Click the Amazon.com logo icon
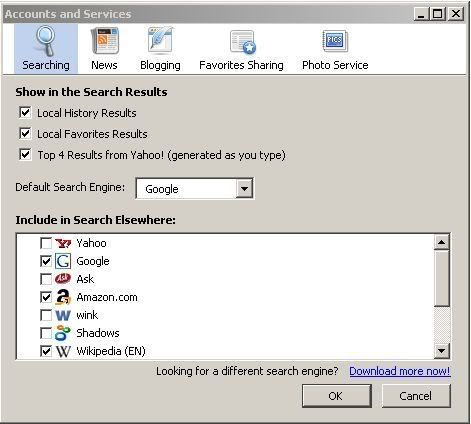471x424 pixels. (63, 297)
